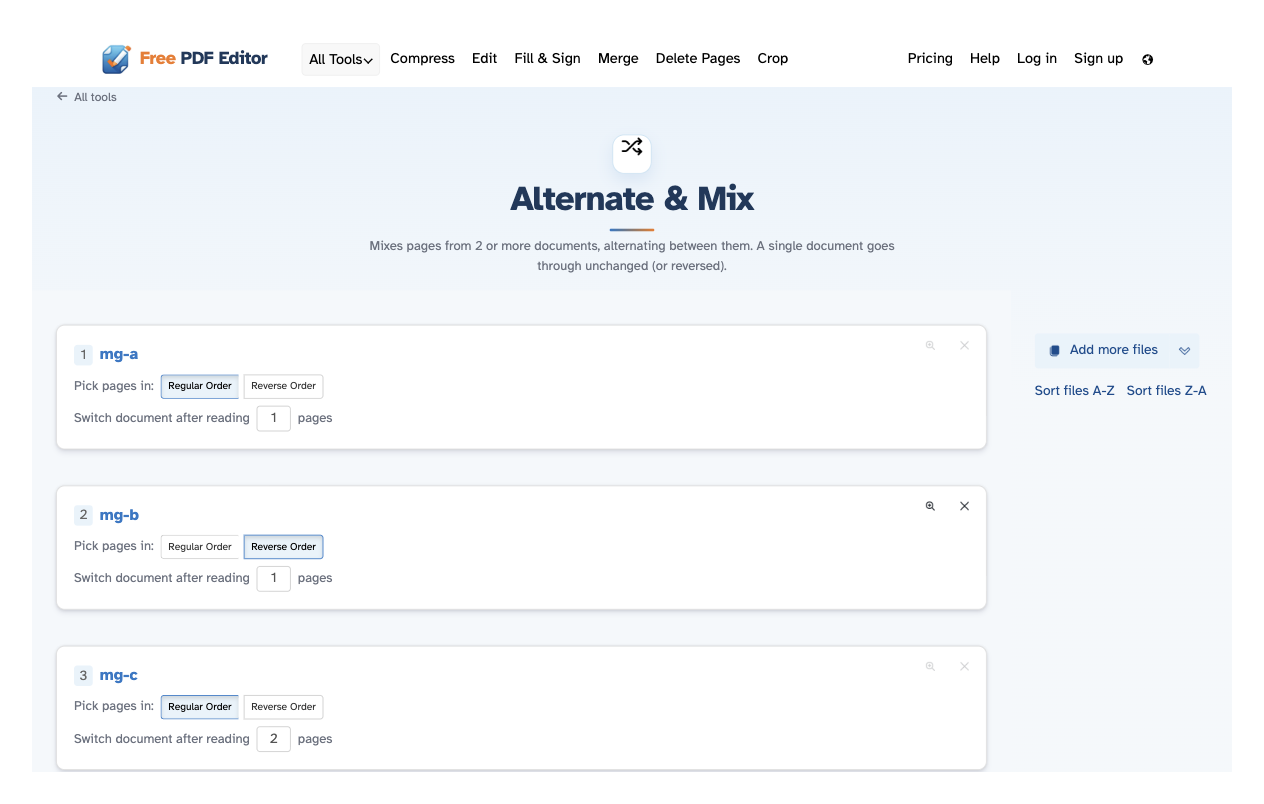Focus the mg-a pages count field
Viewport: 1264px width, 804px height.
tap(274, 418)
